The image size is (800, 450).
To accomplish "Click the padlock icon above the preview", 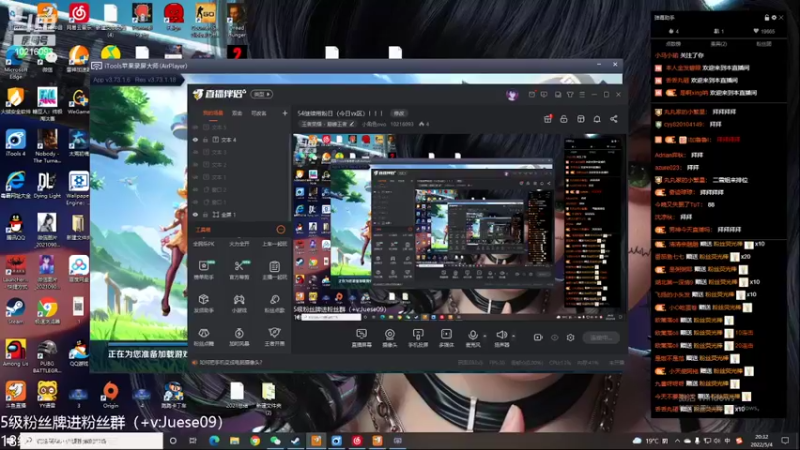I will [564, 119].
